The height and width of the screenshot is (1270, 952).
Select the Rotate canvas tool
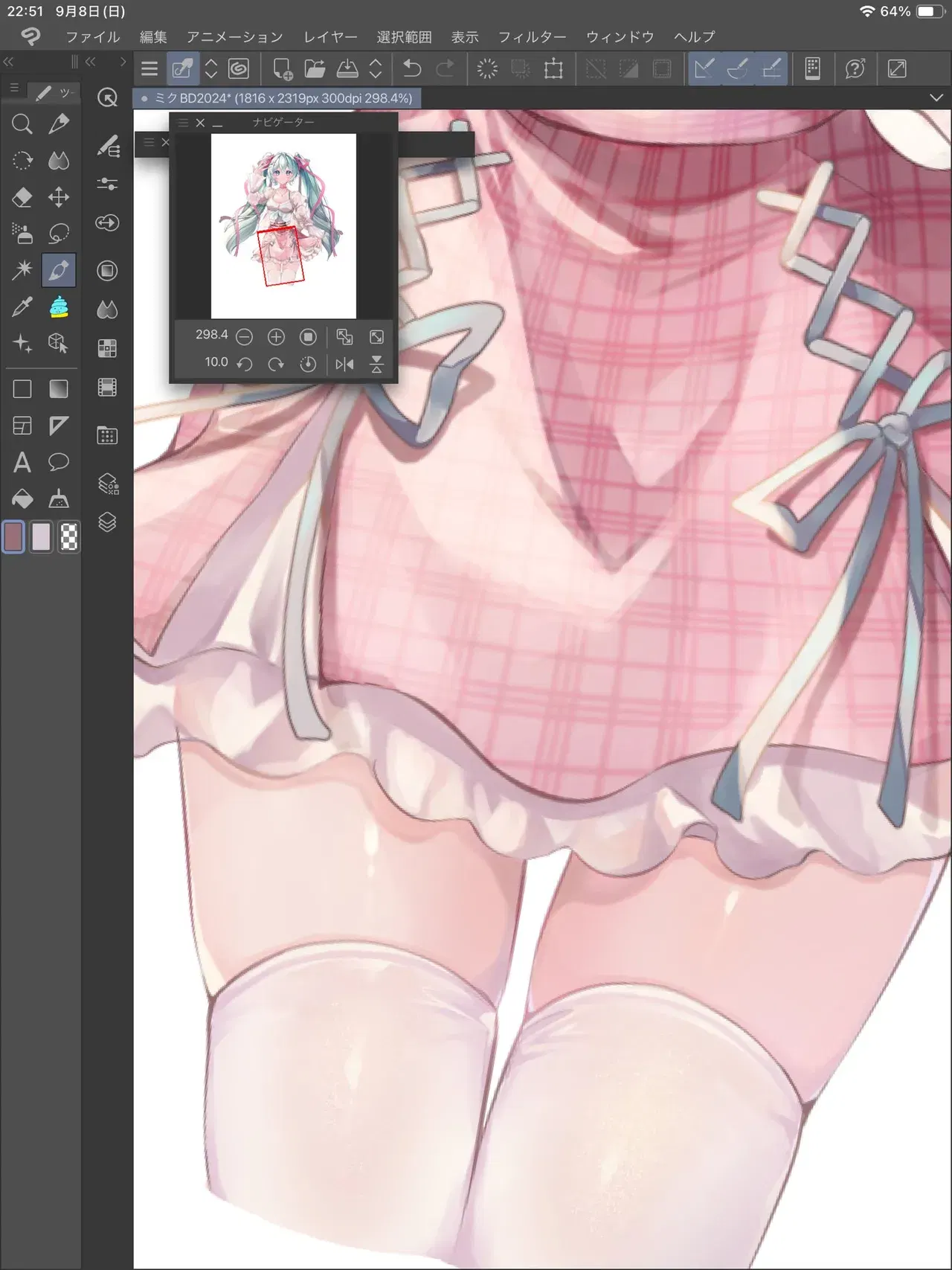click(22, 160)
